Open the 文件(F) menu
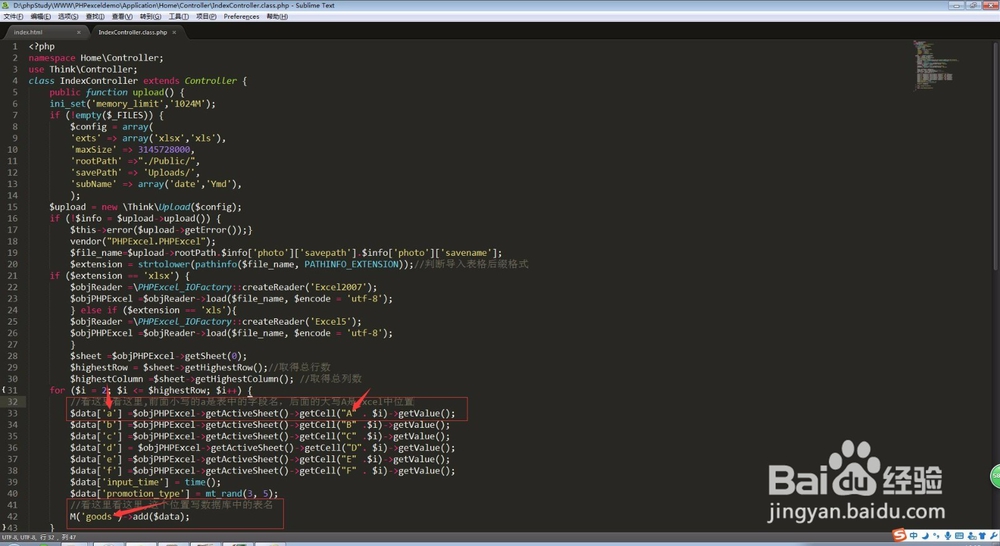1000x546 pixels. (x=13, y=17)
